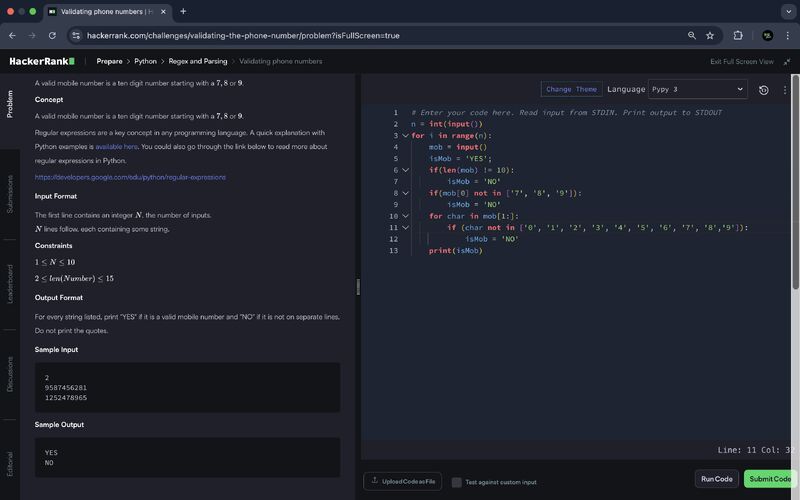This screenshot has height=500, width=800.
Task: Reset code with the history clock icon
Action: tap(764, 90)
